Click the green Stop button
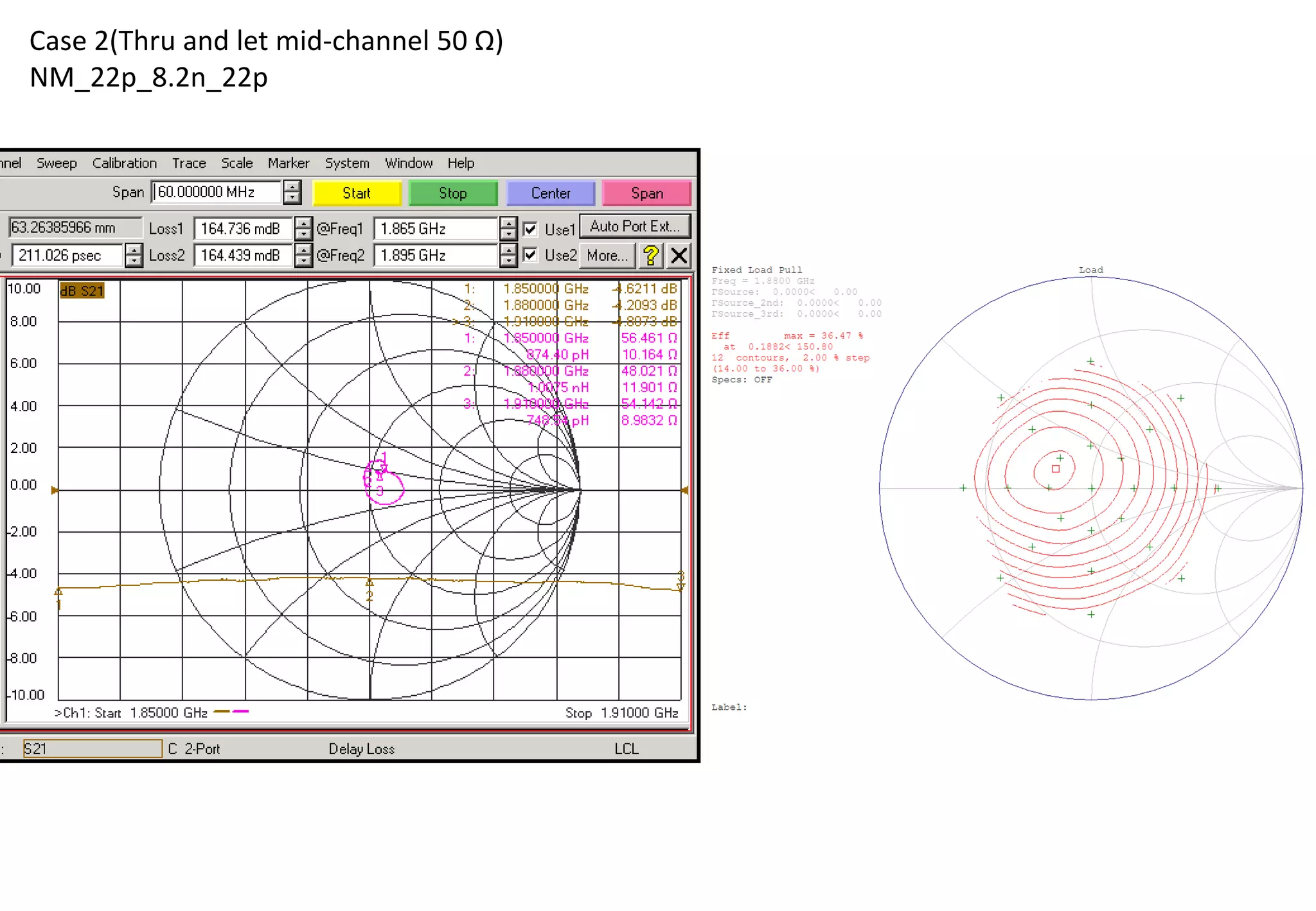1316x911 pixels. [453, 193]
